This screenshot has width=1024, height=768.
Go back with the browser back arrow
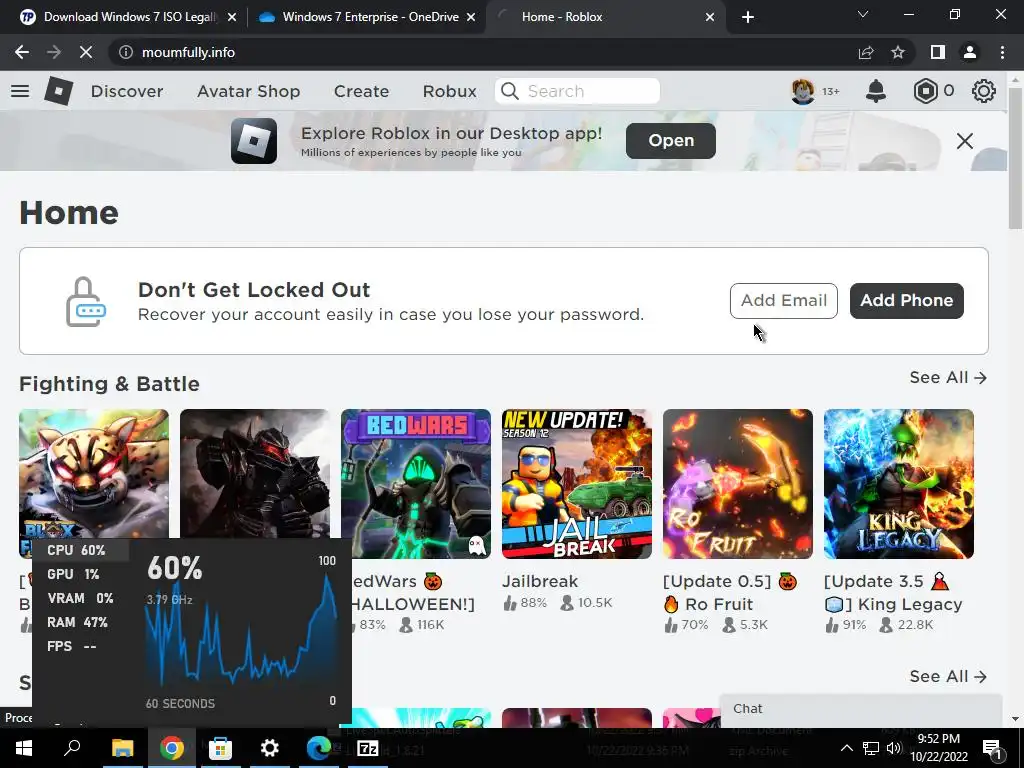tap(22, 52)
